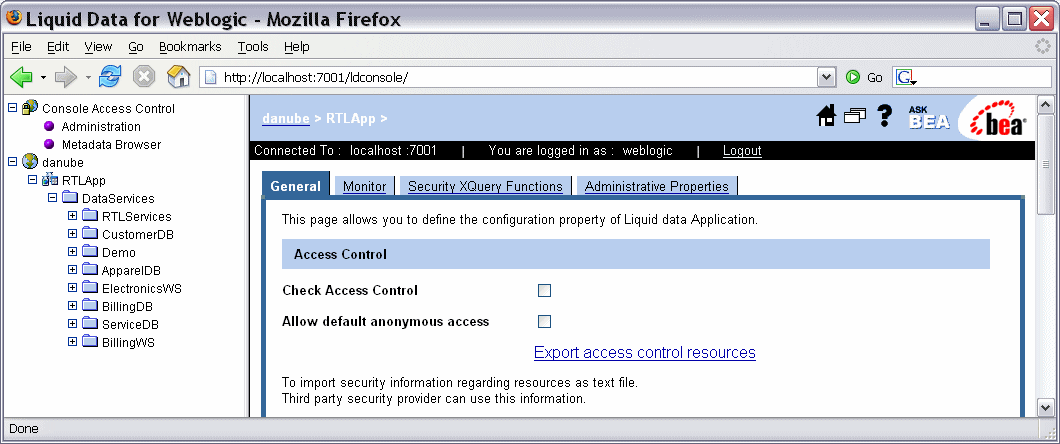This screenshot has width=1060, height=444.
Task: Click Export access control resources link
Action: [x=645, y=353]
